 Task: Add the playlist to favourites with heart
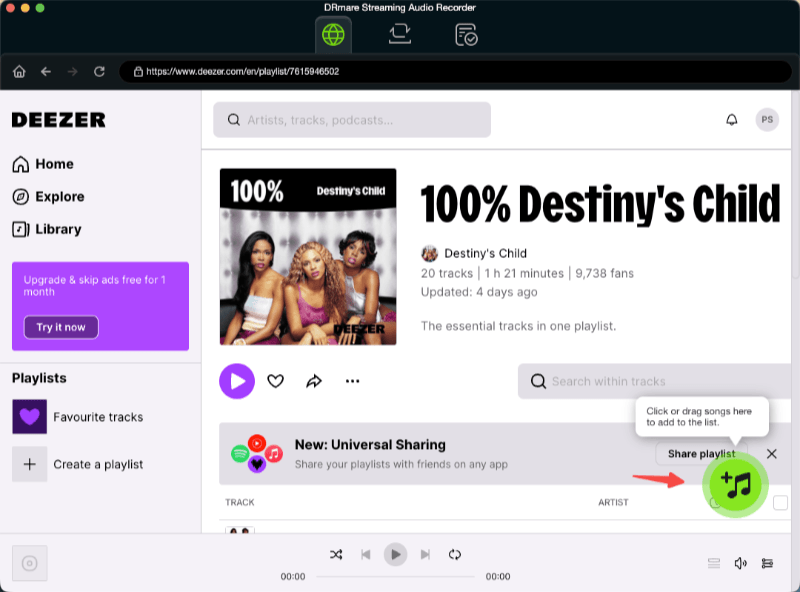(276, 381)
